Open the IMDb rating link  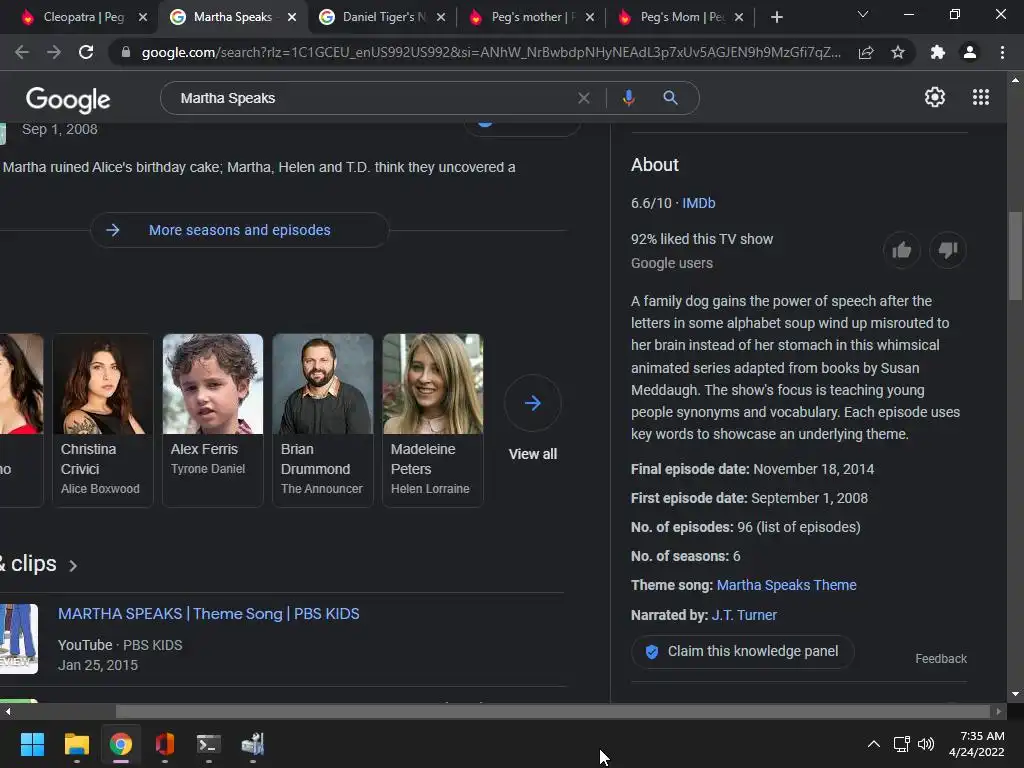point(699,203)
